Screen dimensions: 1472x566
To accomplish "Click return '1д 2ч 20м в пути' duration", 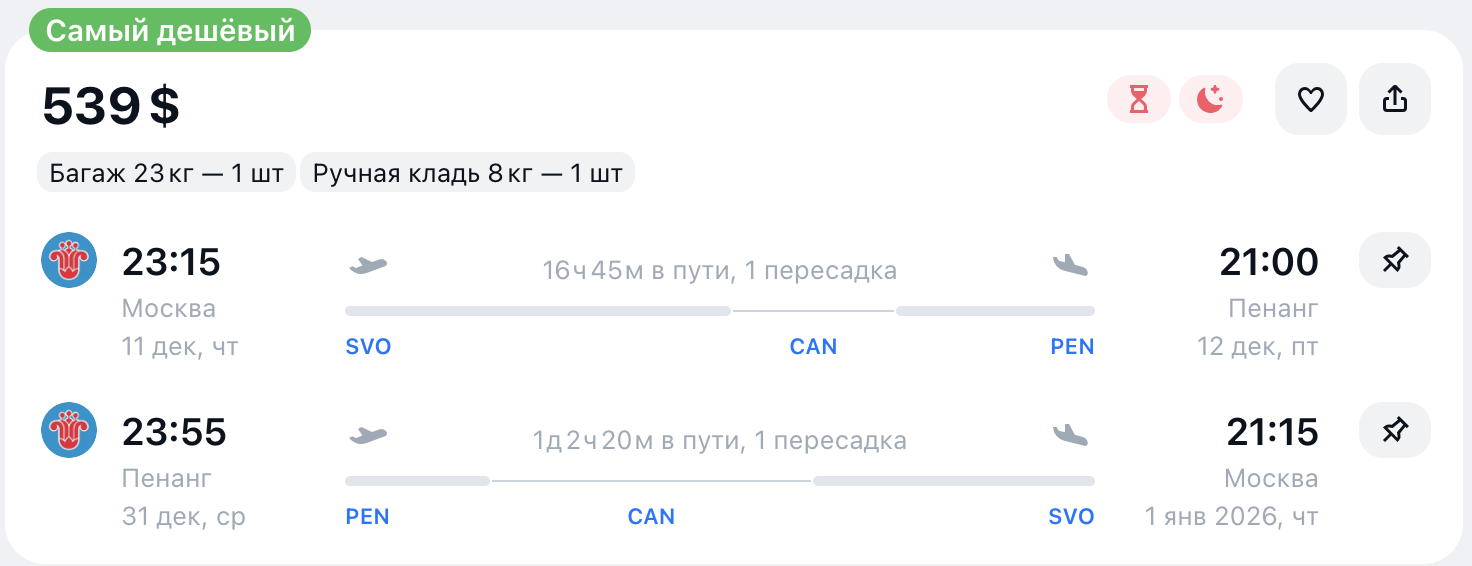I will coord(719,440).
